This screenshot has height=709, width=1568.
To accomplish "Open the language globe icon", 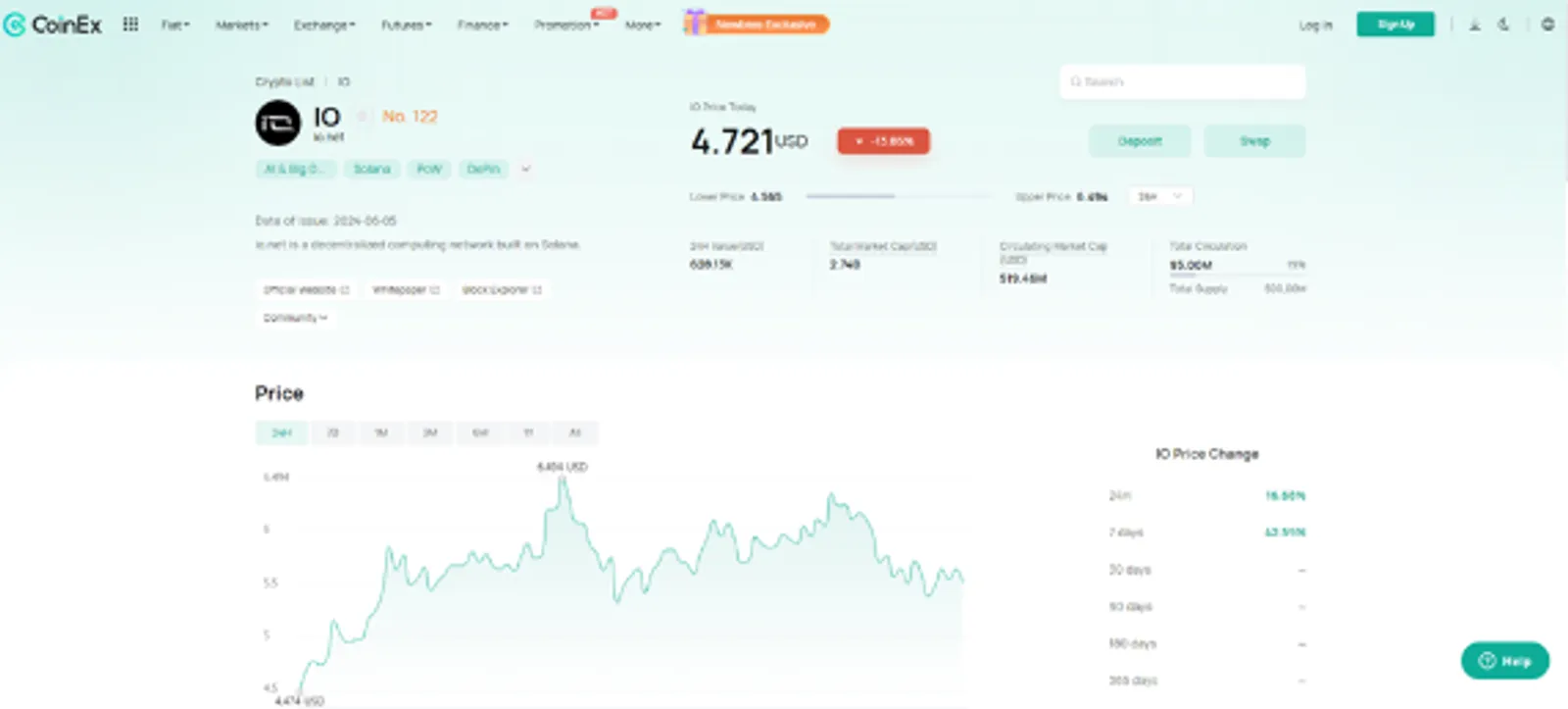I will coord(1547,25).
